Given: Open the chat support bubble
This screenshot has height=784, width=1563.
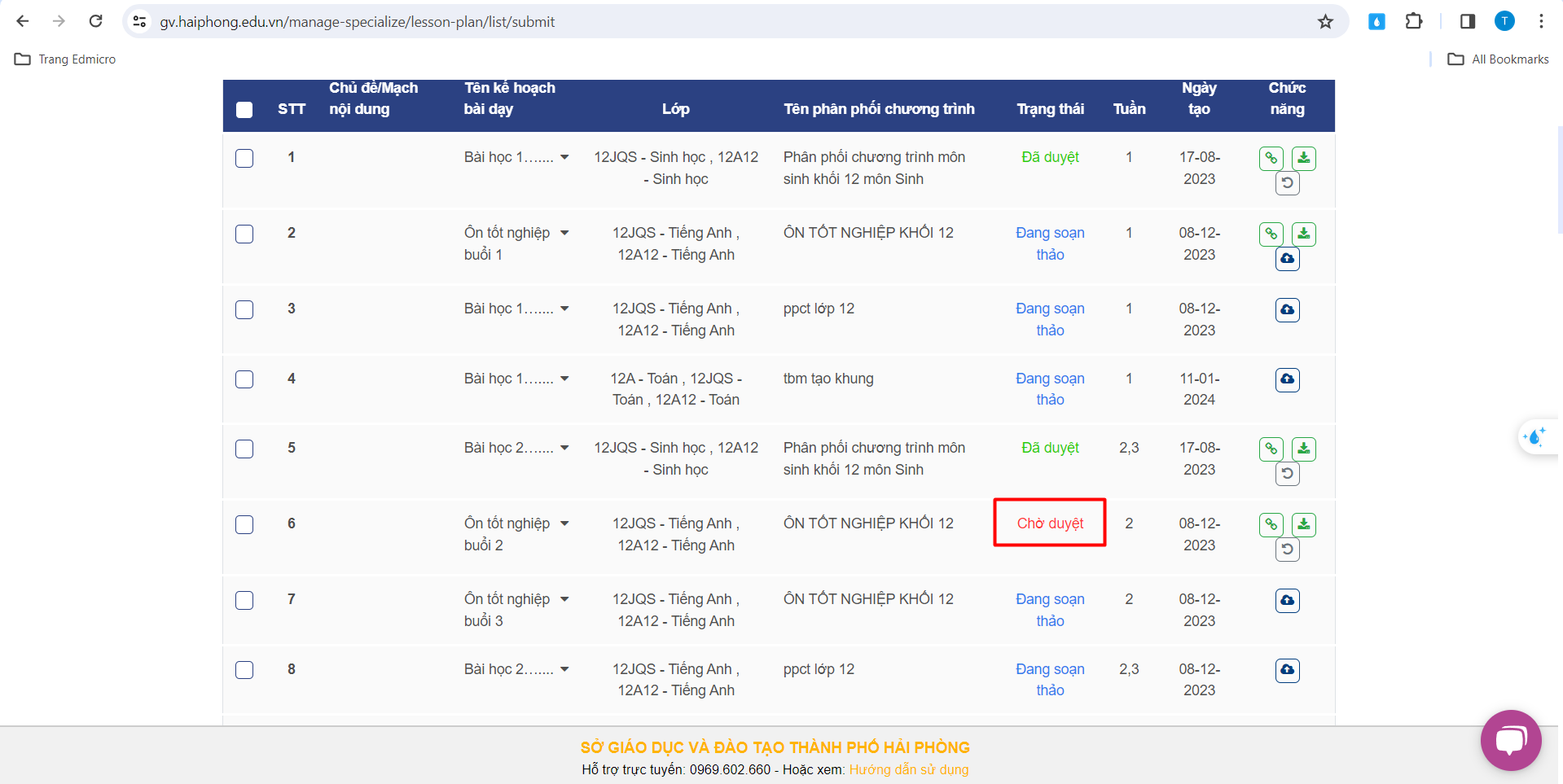Looking at the screenshot, I should tap(1510, 740).
